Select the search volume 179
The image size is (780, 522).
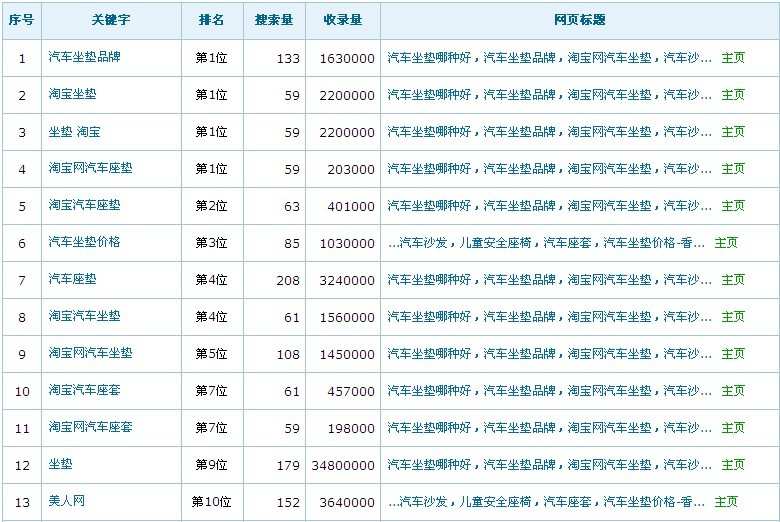(x=288, y=466)
